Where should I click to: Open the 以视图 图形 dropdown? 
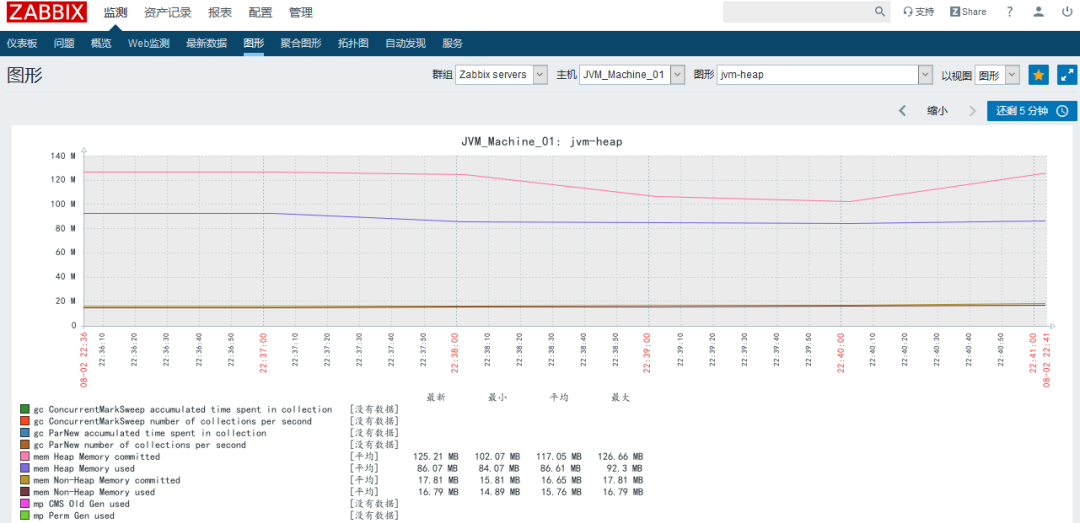pyautogui.click(x=997, y=74)
